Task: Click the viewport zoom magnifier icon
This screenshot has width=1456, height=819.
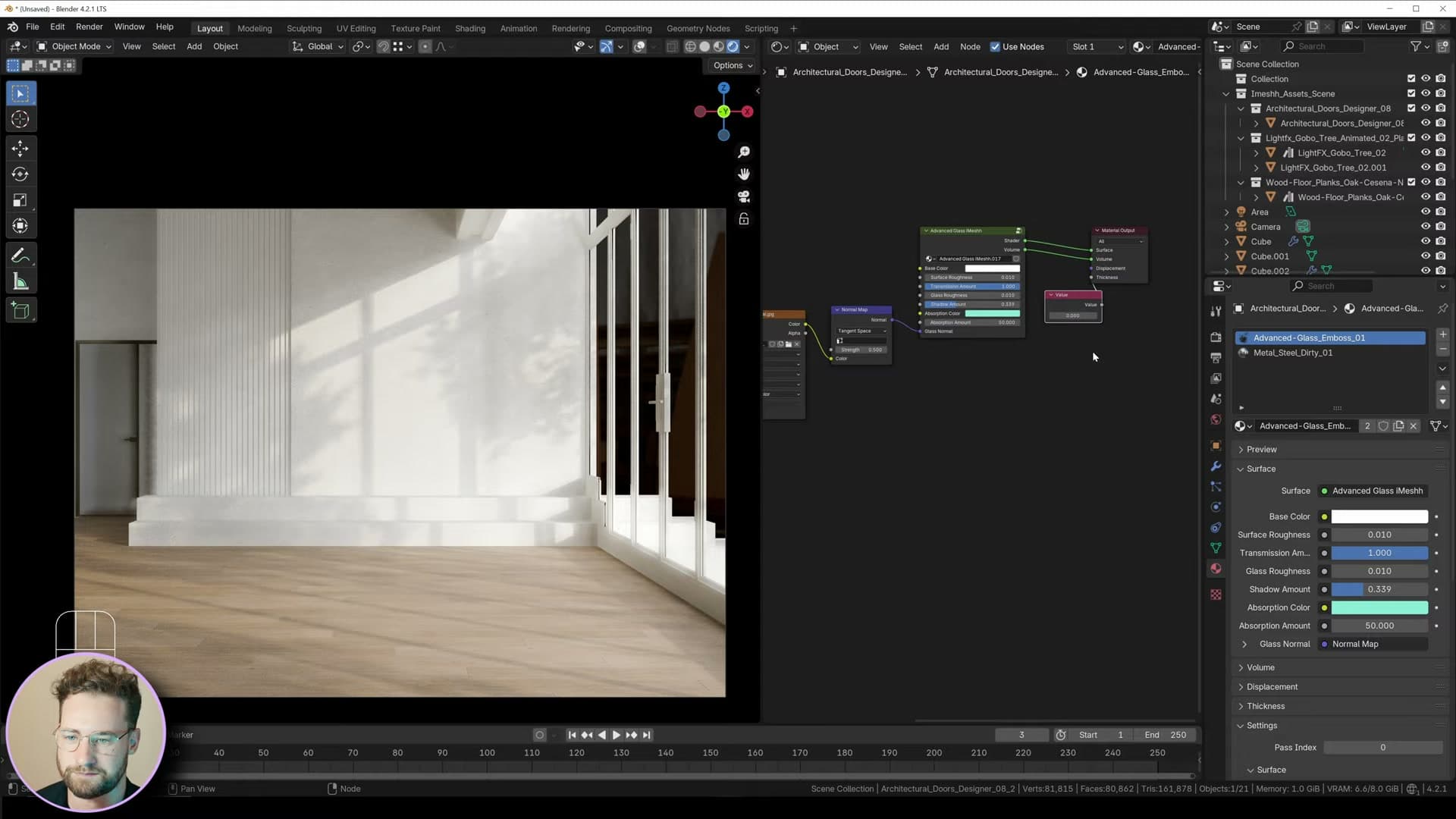Action: pos(744,152)
